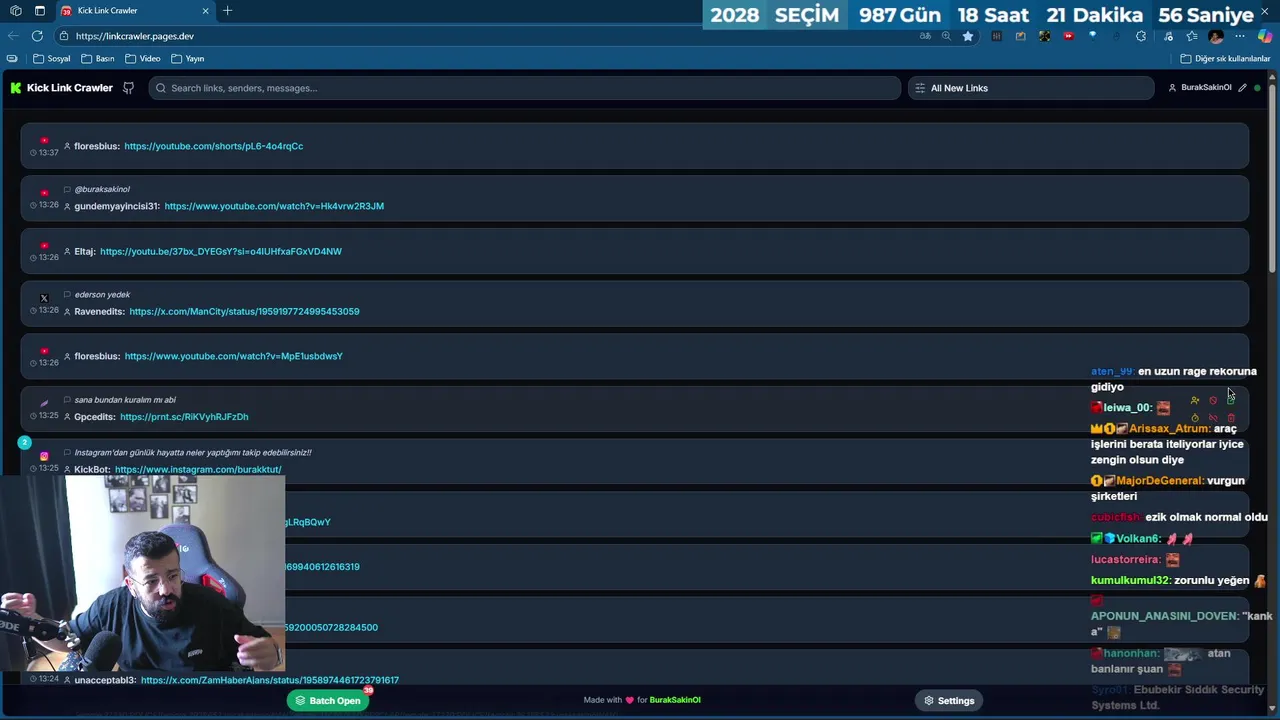The height and width of the screenshot is (720, 1280).
Task: Open Eltaj's youtu.be link
Action: coord(221,251)
